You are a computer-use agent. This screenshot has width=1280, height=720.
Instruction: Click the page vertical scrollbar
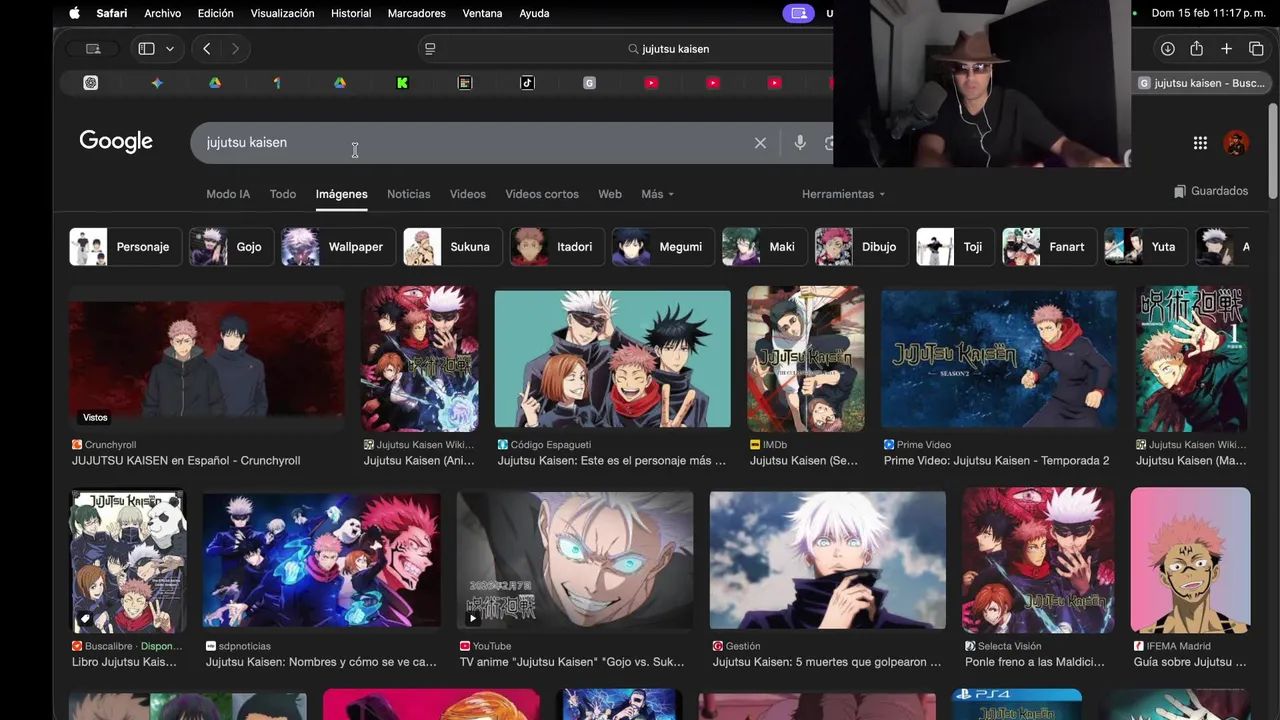click(1272, 150)
